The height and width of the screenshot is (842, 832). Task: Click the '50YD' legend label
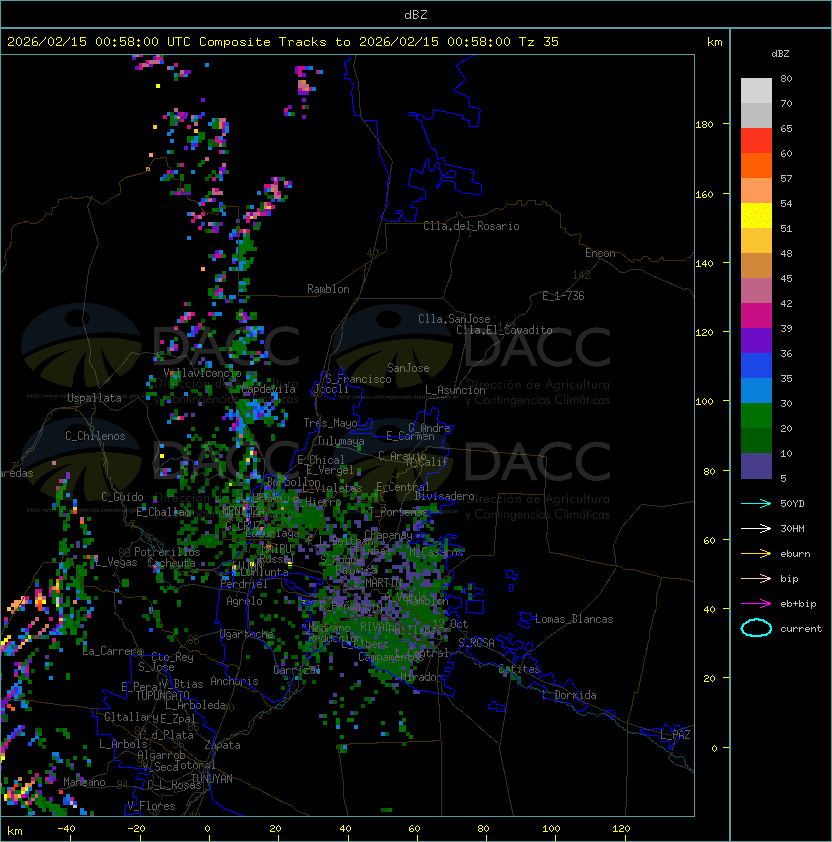[792, 504]
